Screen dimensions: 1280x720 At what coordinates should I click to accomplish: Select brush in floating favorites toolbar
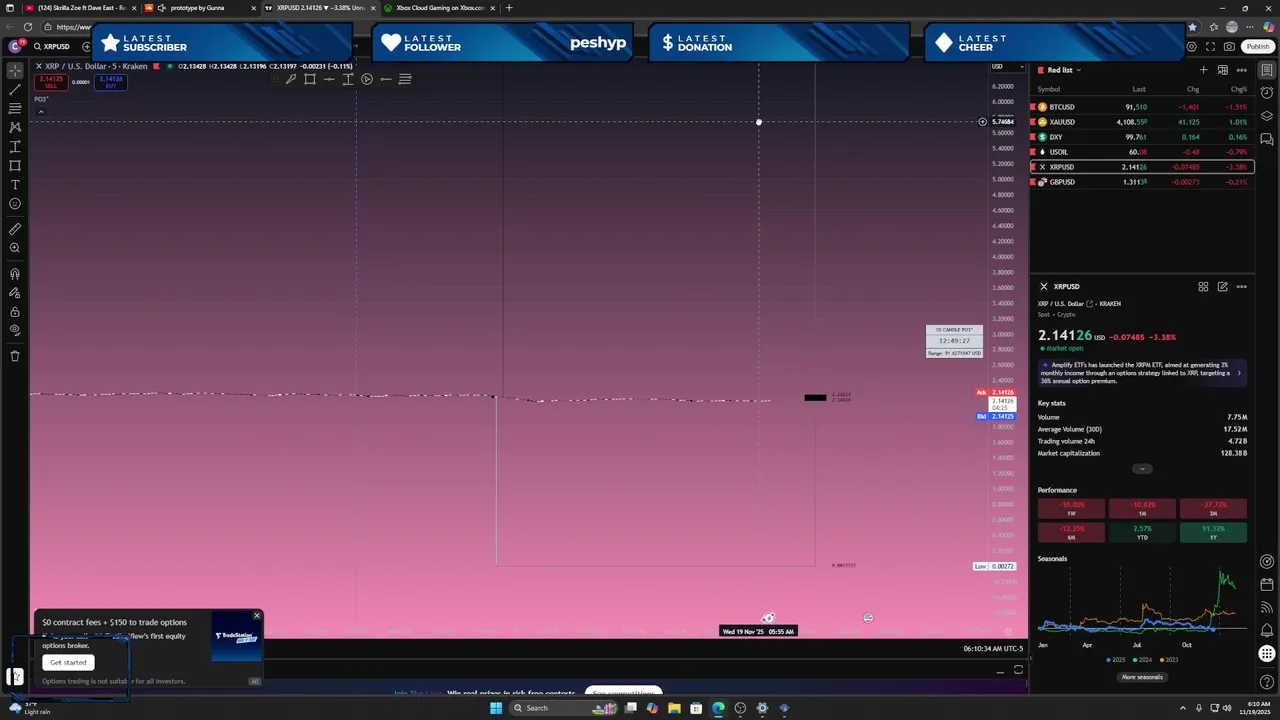(291, 79)
